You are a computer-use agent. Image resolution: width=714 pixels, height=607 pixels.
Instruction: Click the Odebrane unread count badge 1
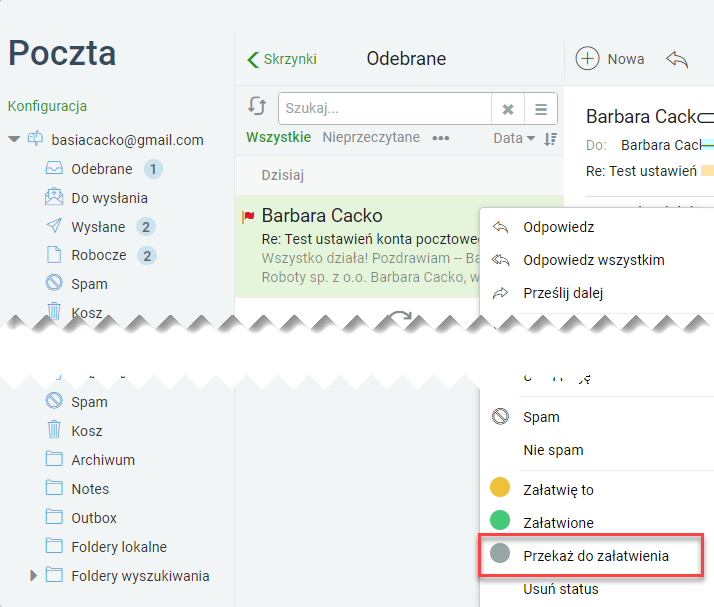click(x=153, y=169)
